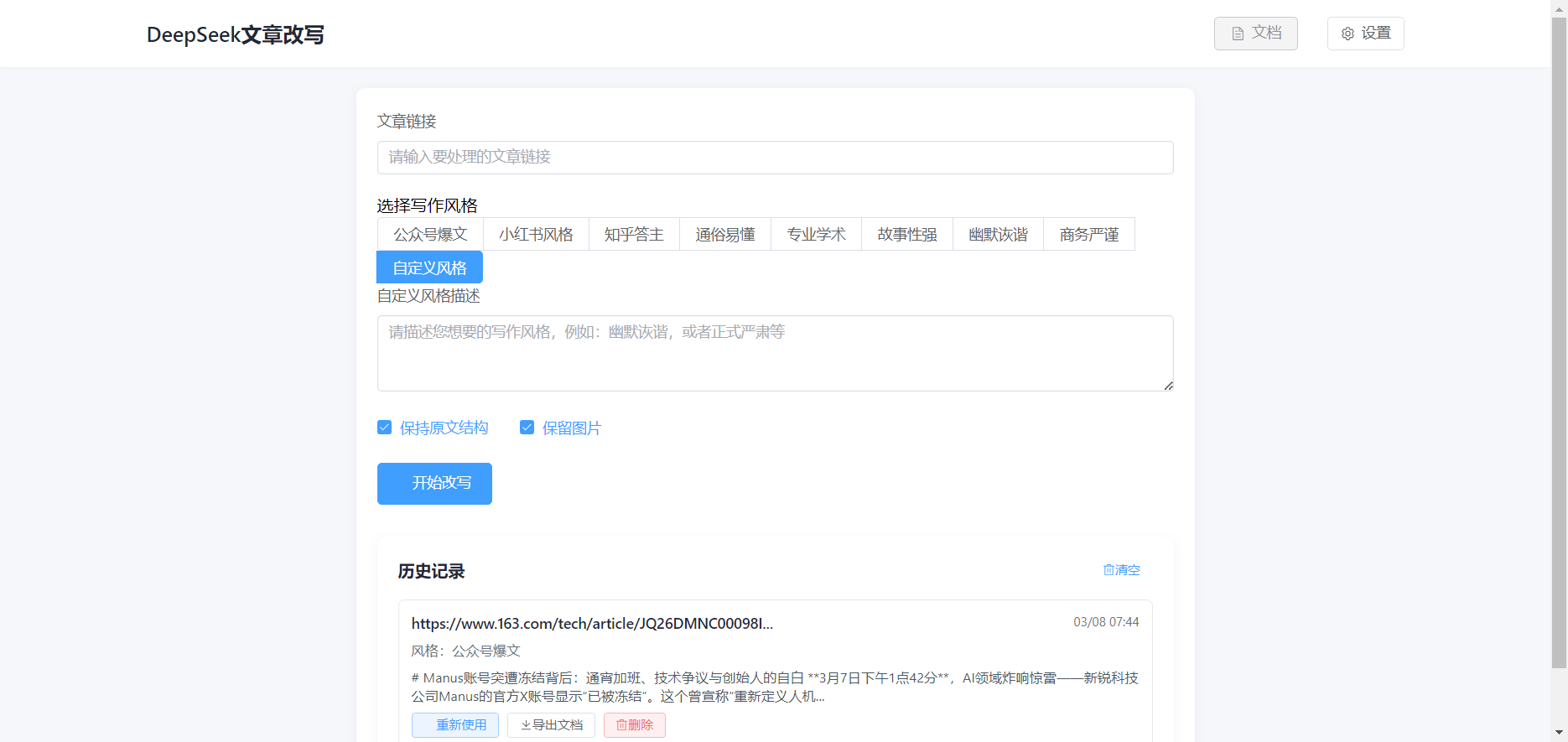
Task: Select the 通俗易懂 writing style
Action: [x=725, y=234]
